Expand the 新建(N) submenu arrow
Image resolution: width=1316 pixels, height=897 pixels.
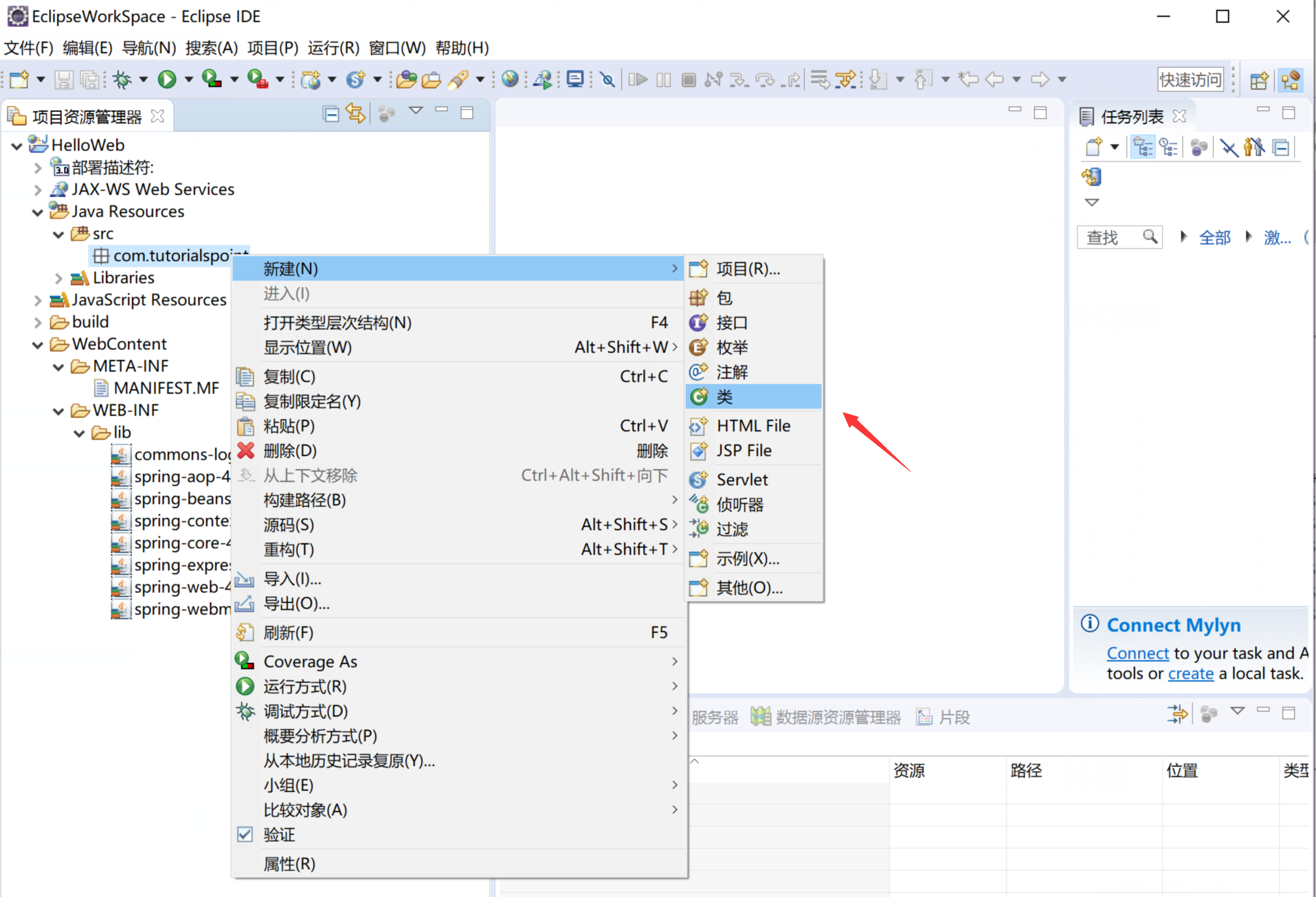pos(673,269)
